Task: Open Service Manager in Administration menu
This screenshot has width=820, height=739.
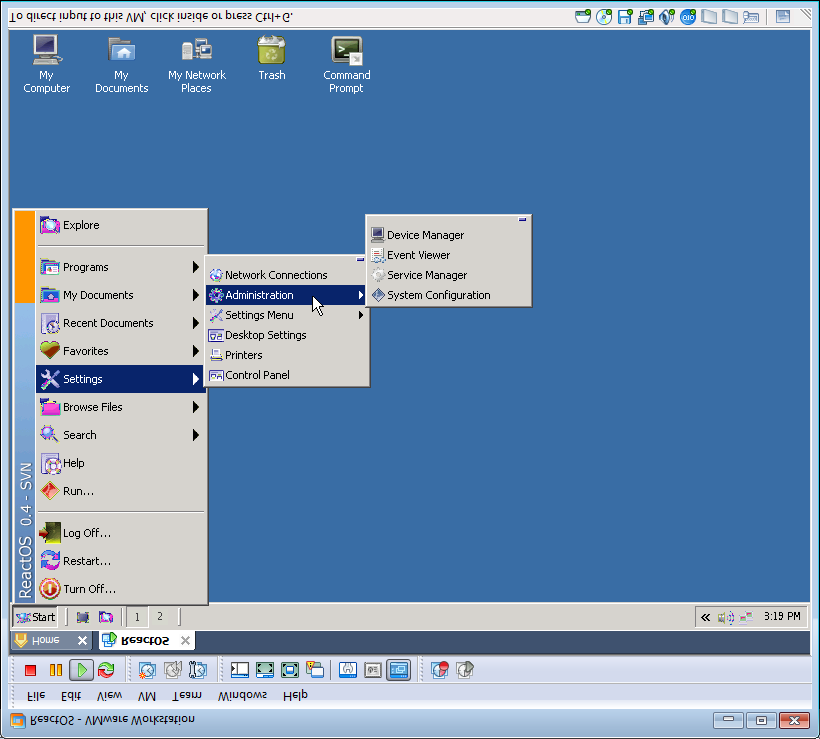Action: pyautogui.click(x=426, y=275)
